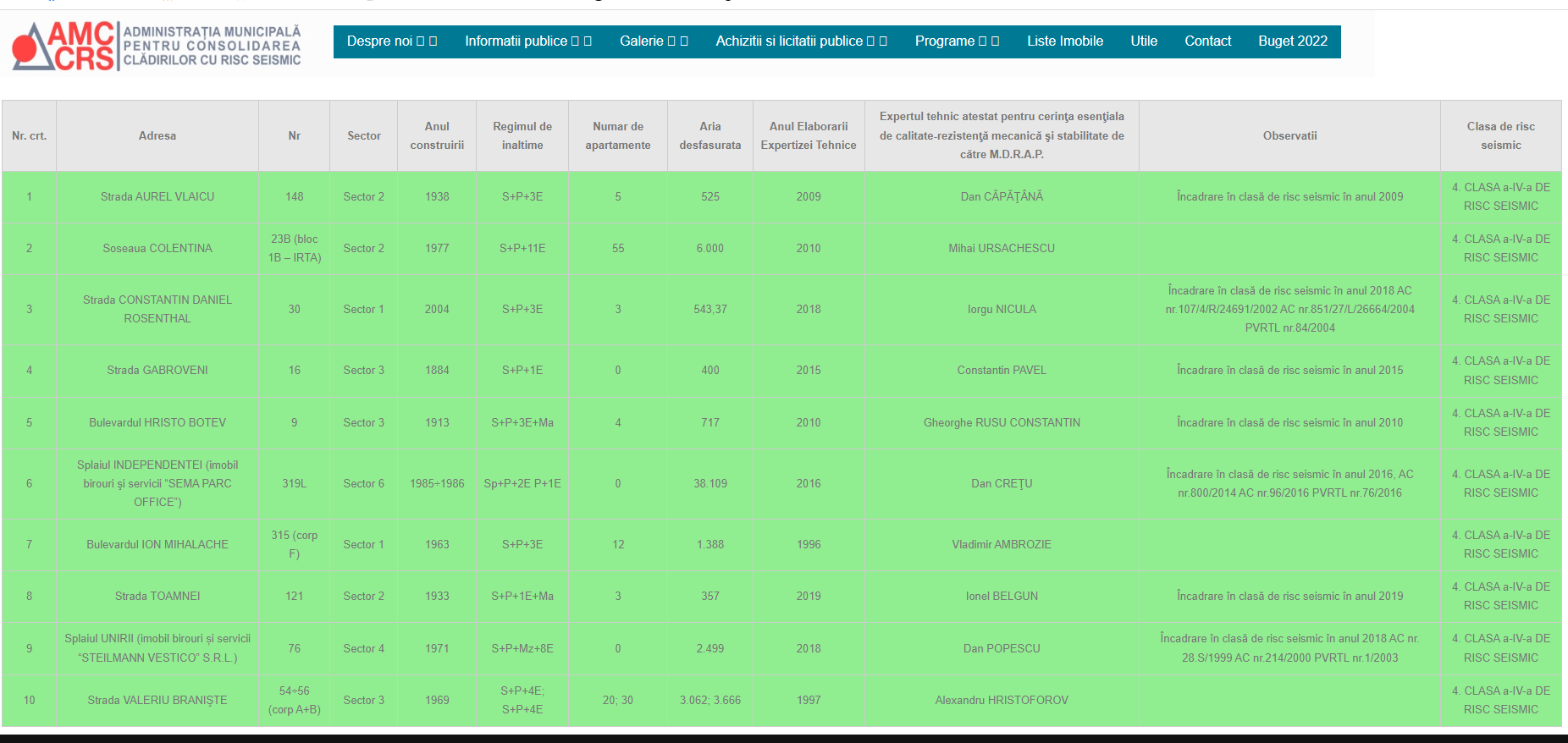
Task: Click Numar de apartamente header
Action: point(618,135)
